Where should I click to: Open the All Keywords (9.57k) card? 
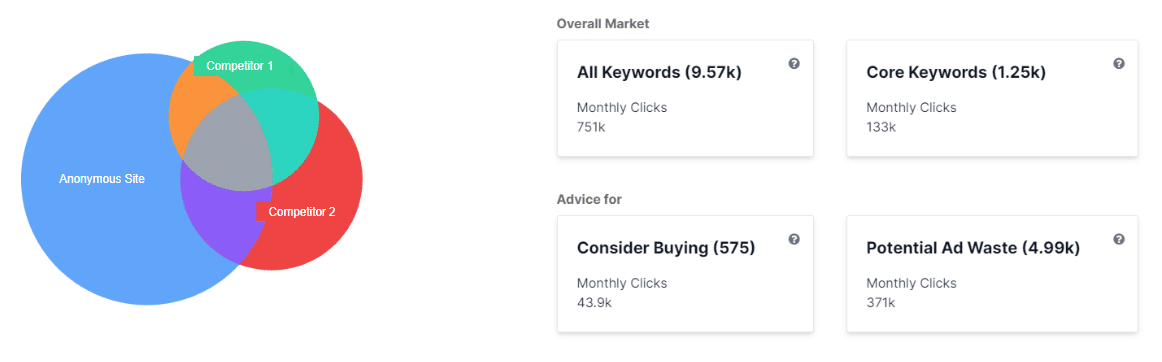(685, 98)
